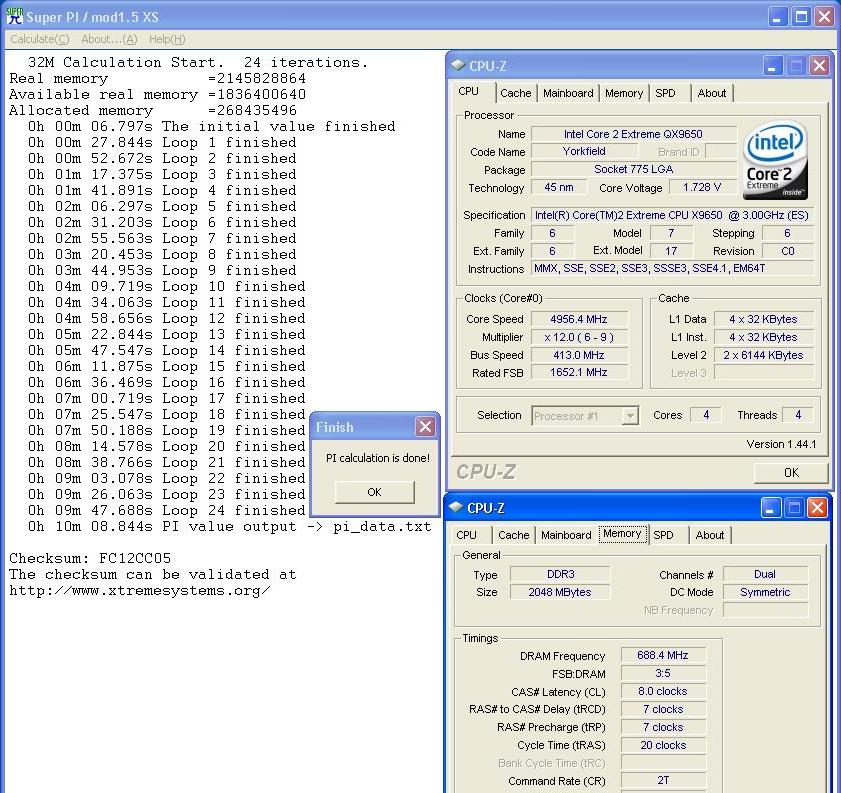Click the Level 2 cache value 2 x 6144 KBytes
The width and height of the screenshot is (841, 793).
(763, 355)
